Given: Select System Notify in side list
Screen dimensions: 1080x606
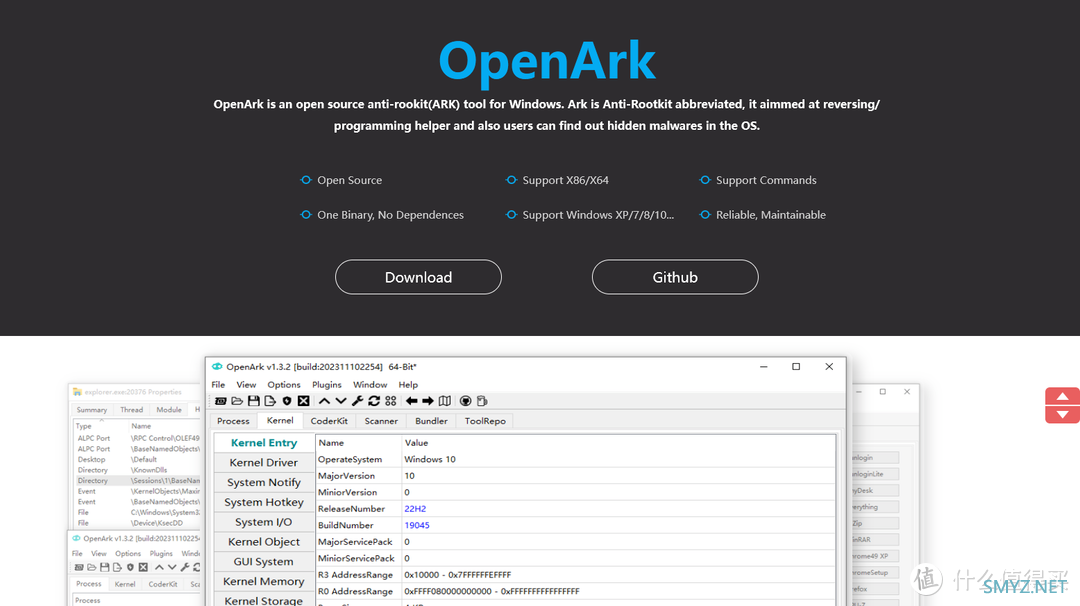Looking at the screenshot, I should pos(264,482).
